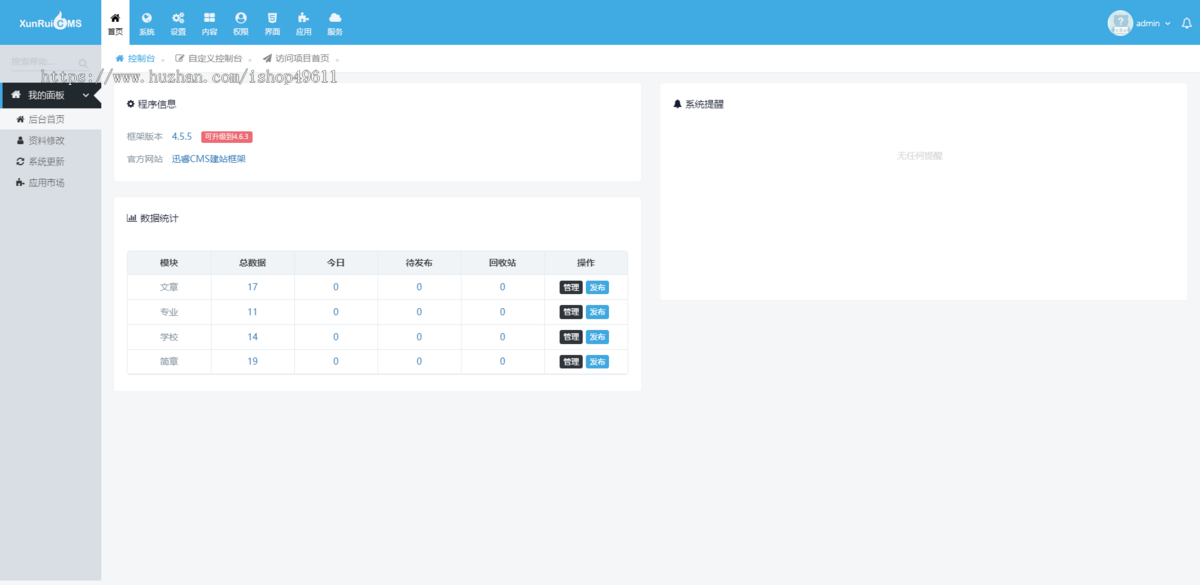Click 回收站 count for 文章 row
The image size is (1200, 585).
click(x=502, y=287)
